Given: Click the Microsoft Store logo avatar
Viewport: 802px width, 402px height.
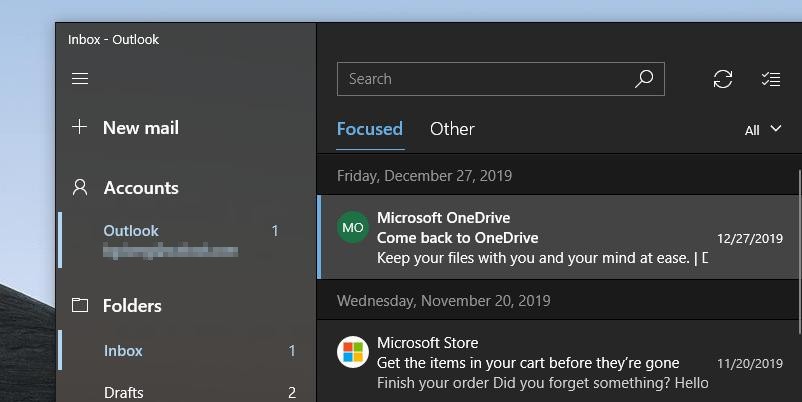Looking at the screenshot, I should 353,352.
